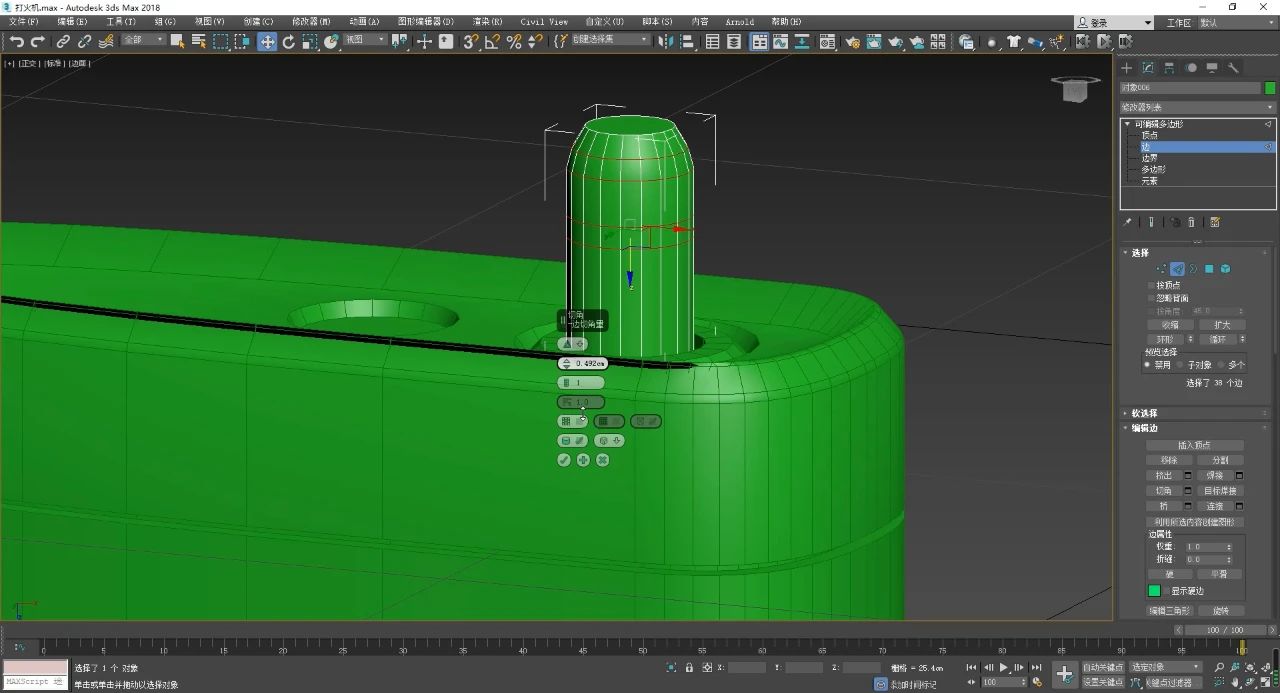Click the Undo arrow in the toolbar
This screenshot has height=693, width=1280.
pos(17,41)
